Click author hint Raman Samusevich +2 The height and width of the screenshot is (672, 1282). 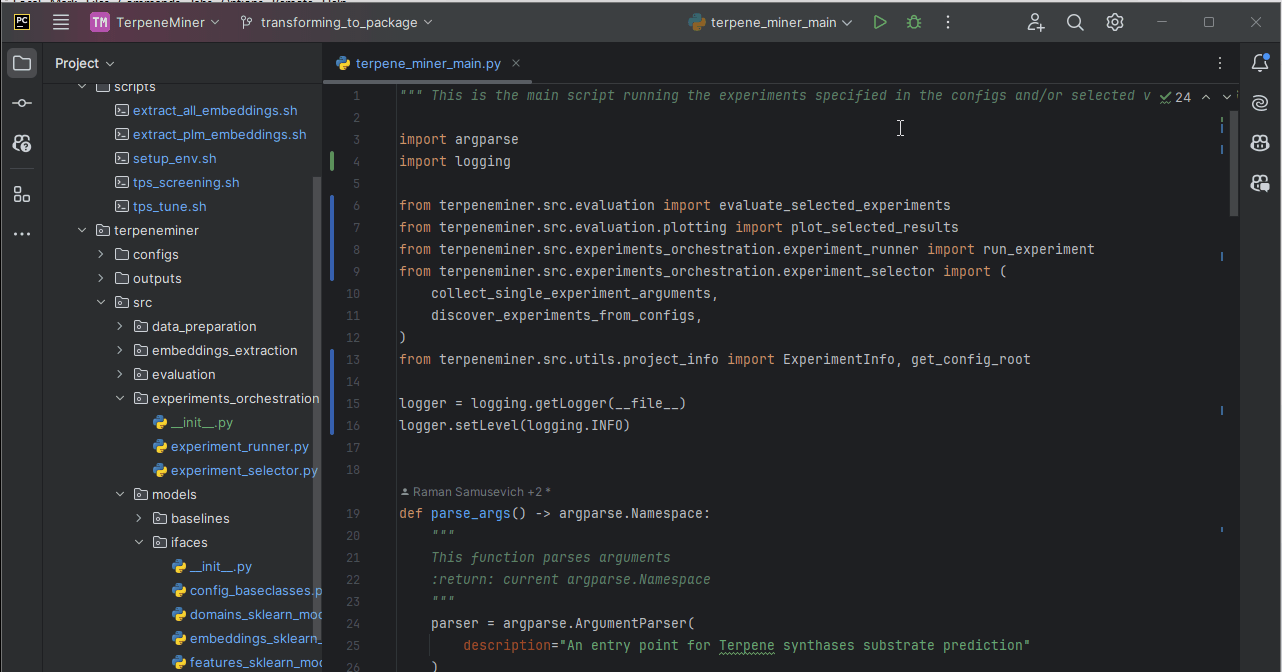(x=476, y=492)
